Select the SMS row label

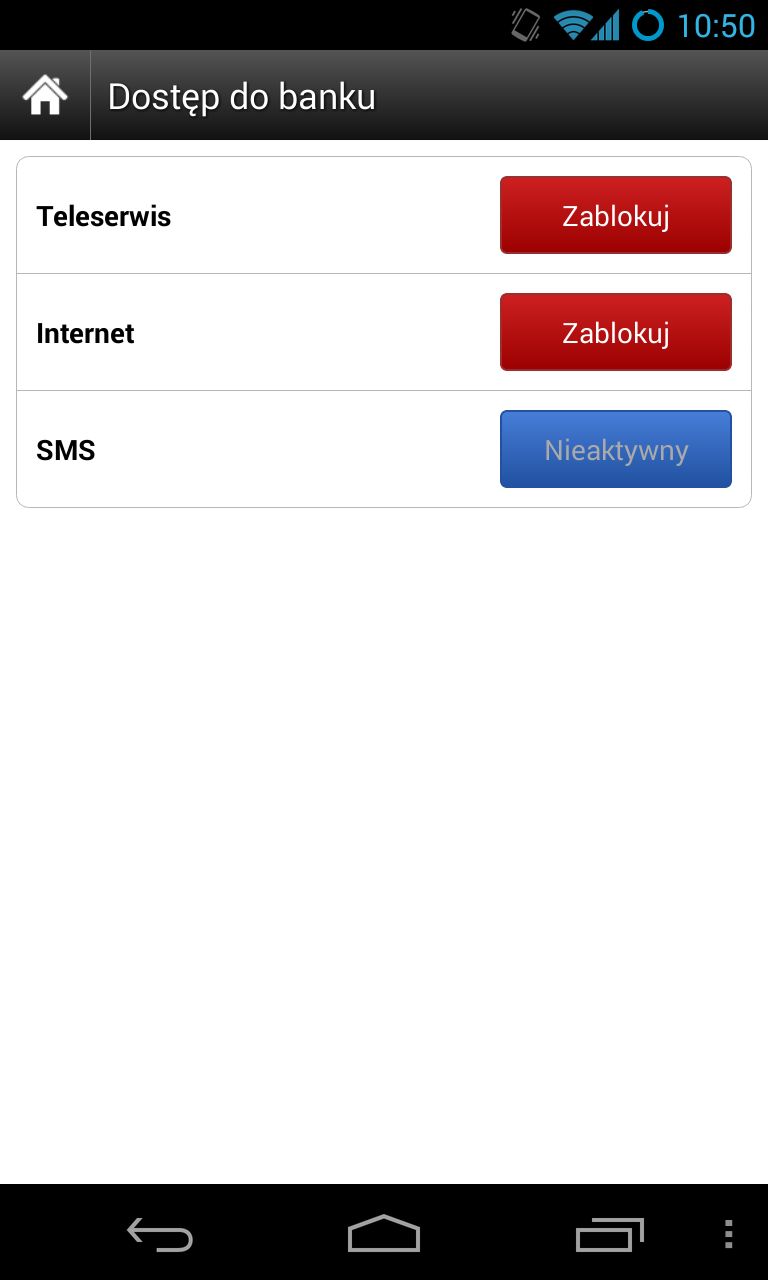coord(66,451)
